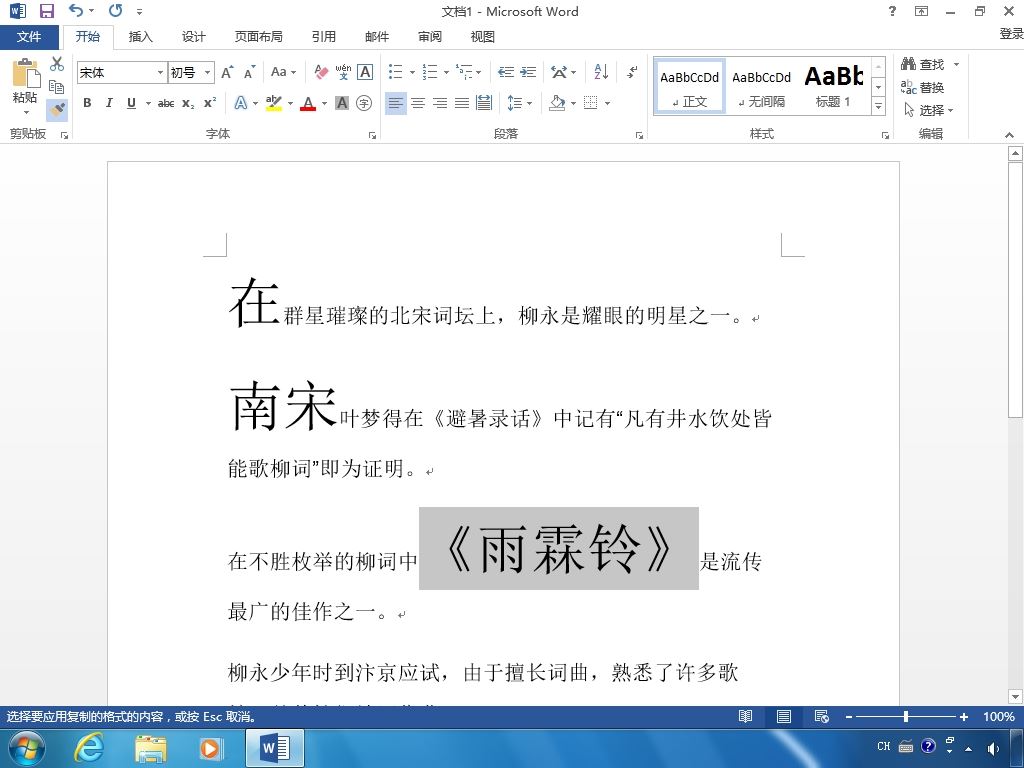Toggle bold formatting
This screenshot has width=1024, height=768.
pos(87,103)
